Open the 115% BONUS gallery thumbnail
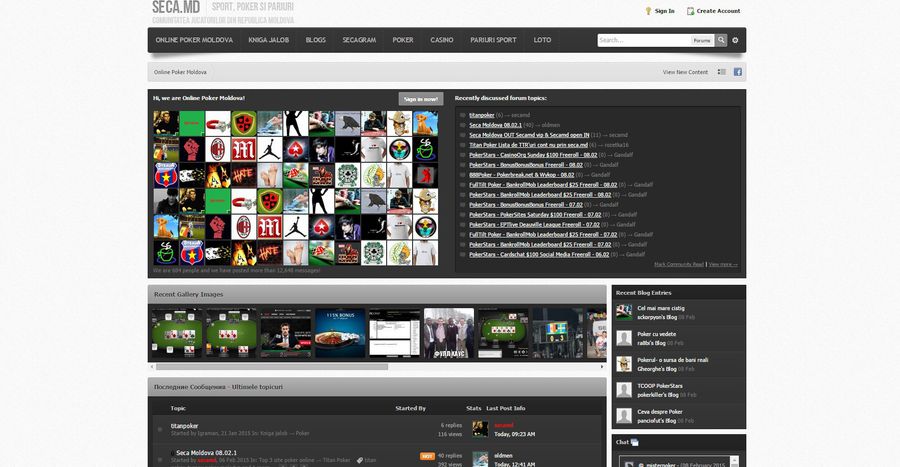The width and height of the screenshot is (900, 467). coord(340,333)
